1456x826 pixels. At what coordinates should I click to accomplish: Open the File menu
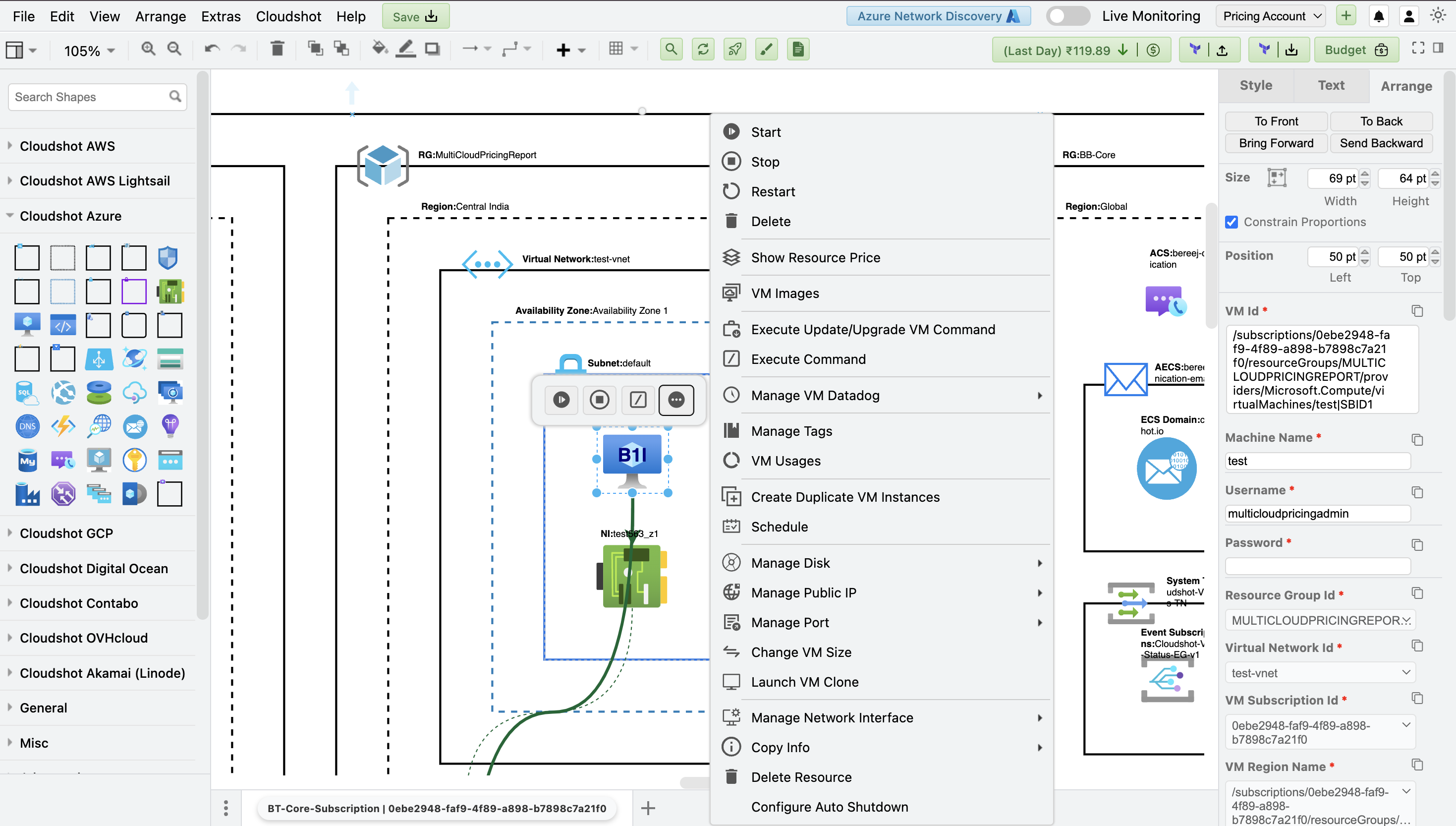(x=24, y=16)
